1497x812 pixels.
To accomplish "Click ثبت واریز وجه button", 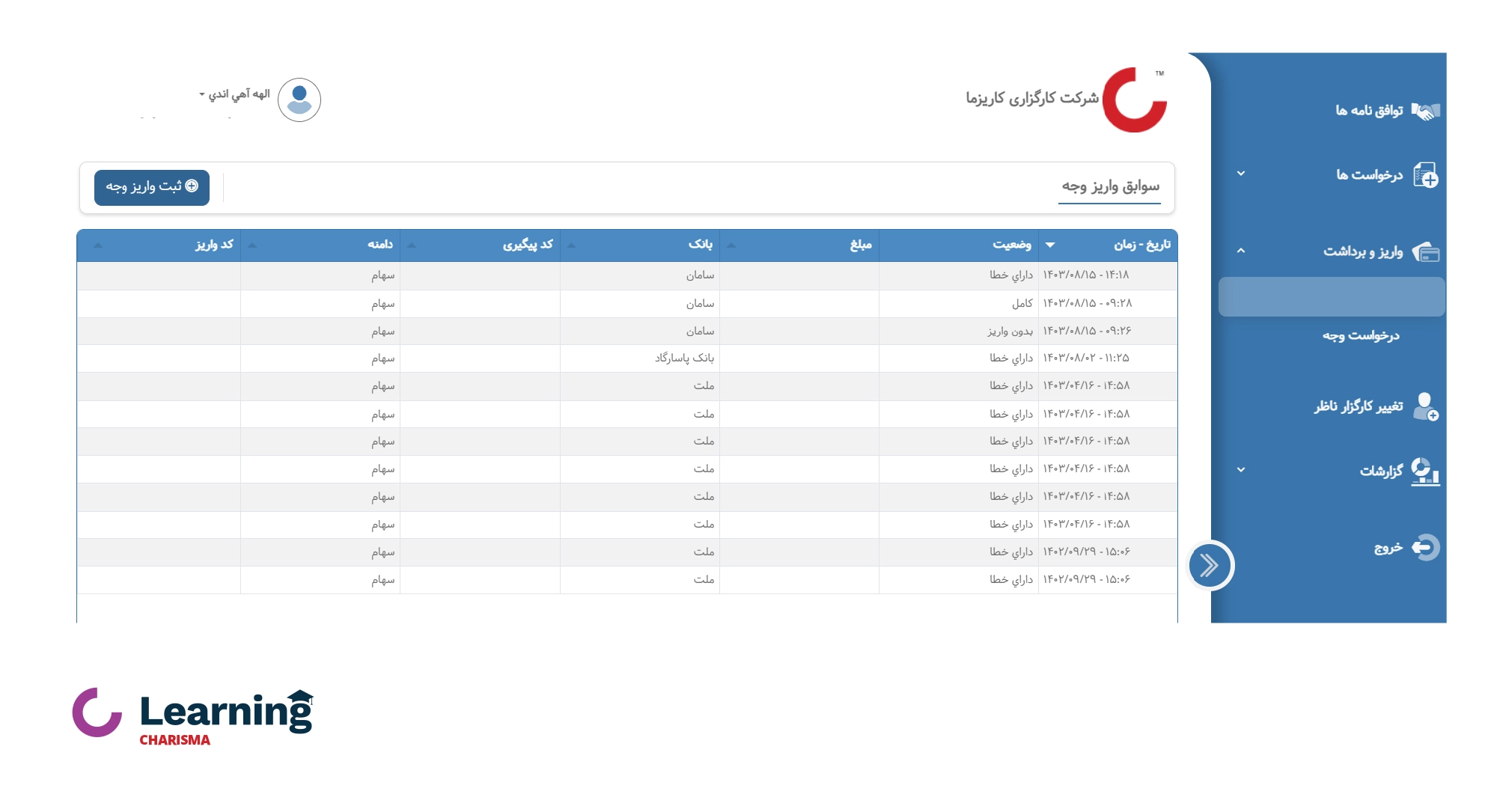I will tap(152, 187).
